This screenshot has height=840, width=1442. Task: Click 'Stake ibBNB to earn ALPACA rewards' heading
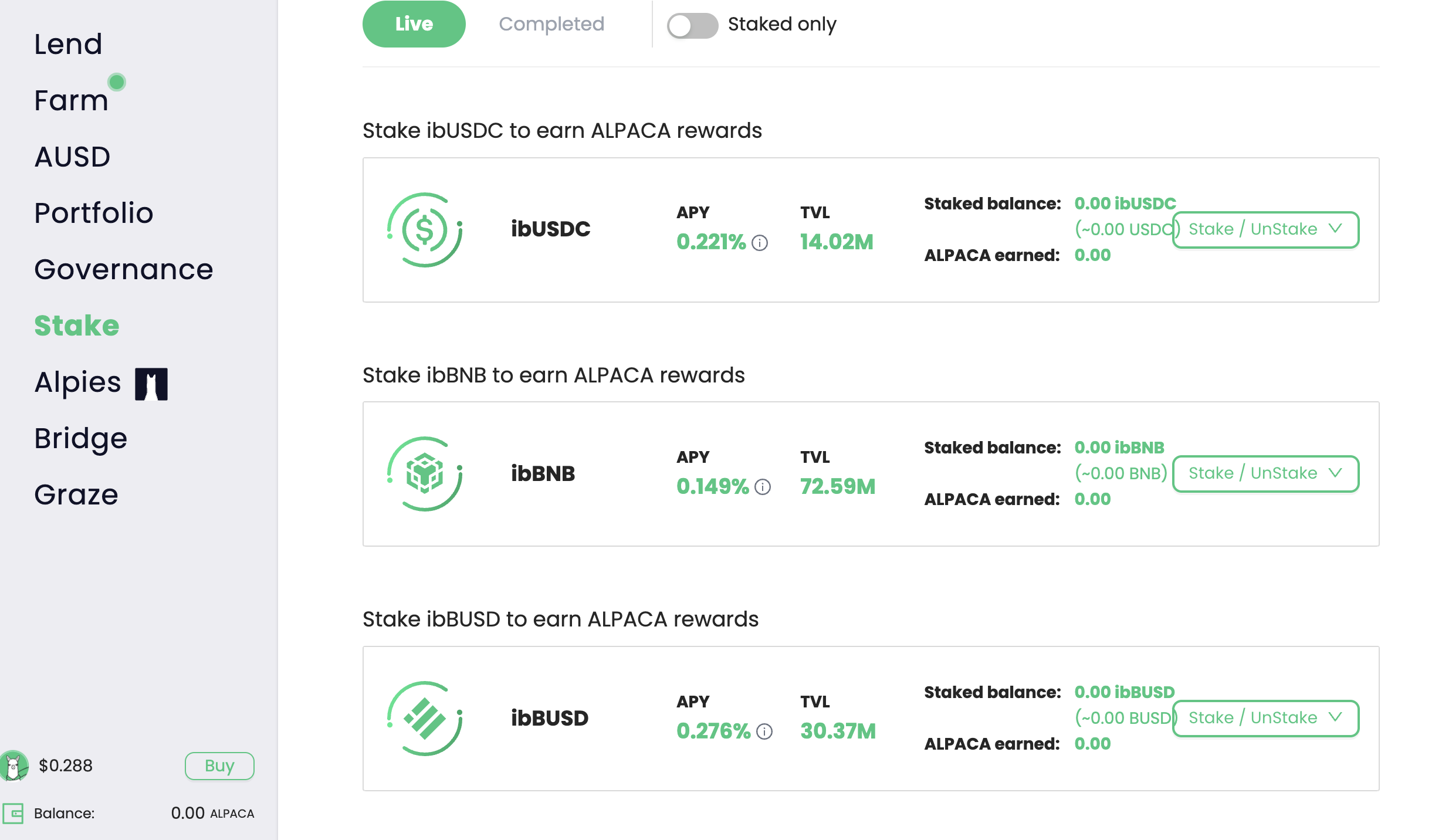(x=553, y=375)
